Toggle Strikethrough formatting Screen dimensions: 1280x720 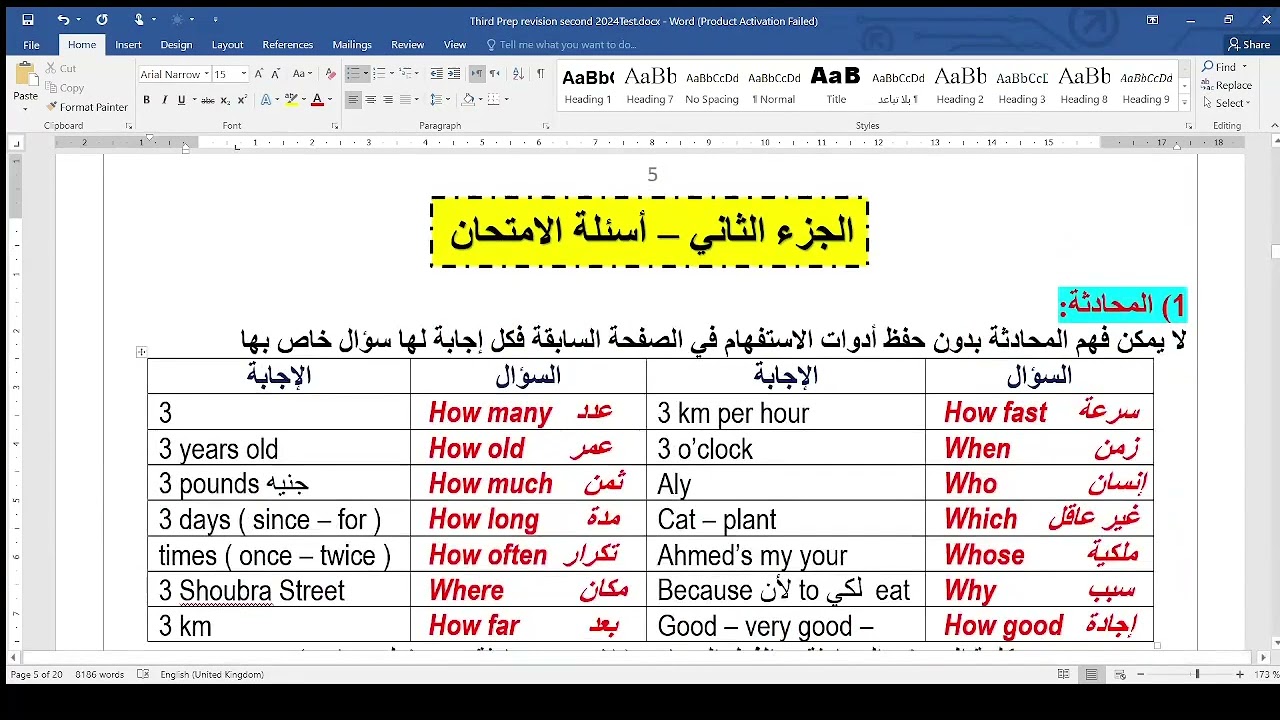[x=208, y=100]
